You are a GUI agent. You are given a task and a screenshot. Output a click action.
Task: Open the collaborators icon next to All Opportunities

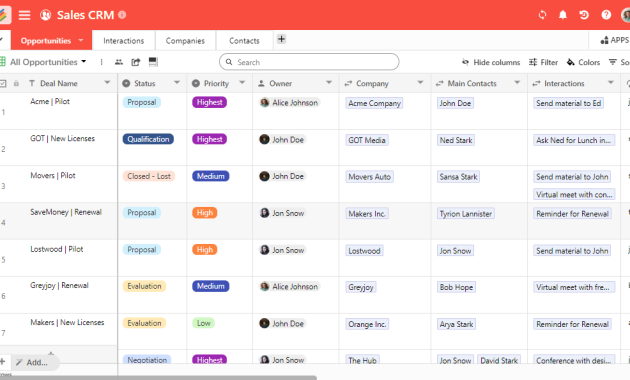click(x=119, y=62)
